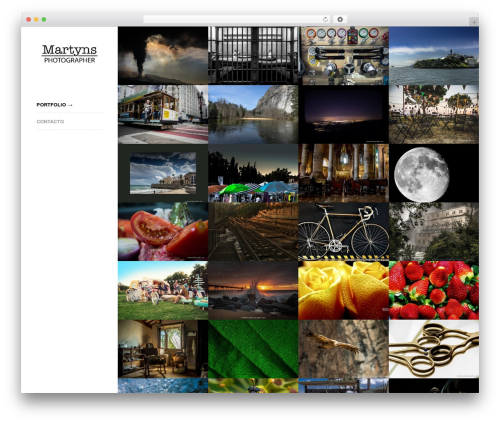500x423 pixels.
Task: Open the yellow roses photo
Action: point(344,290)
